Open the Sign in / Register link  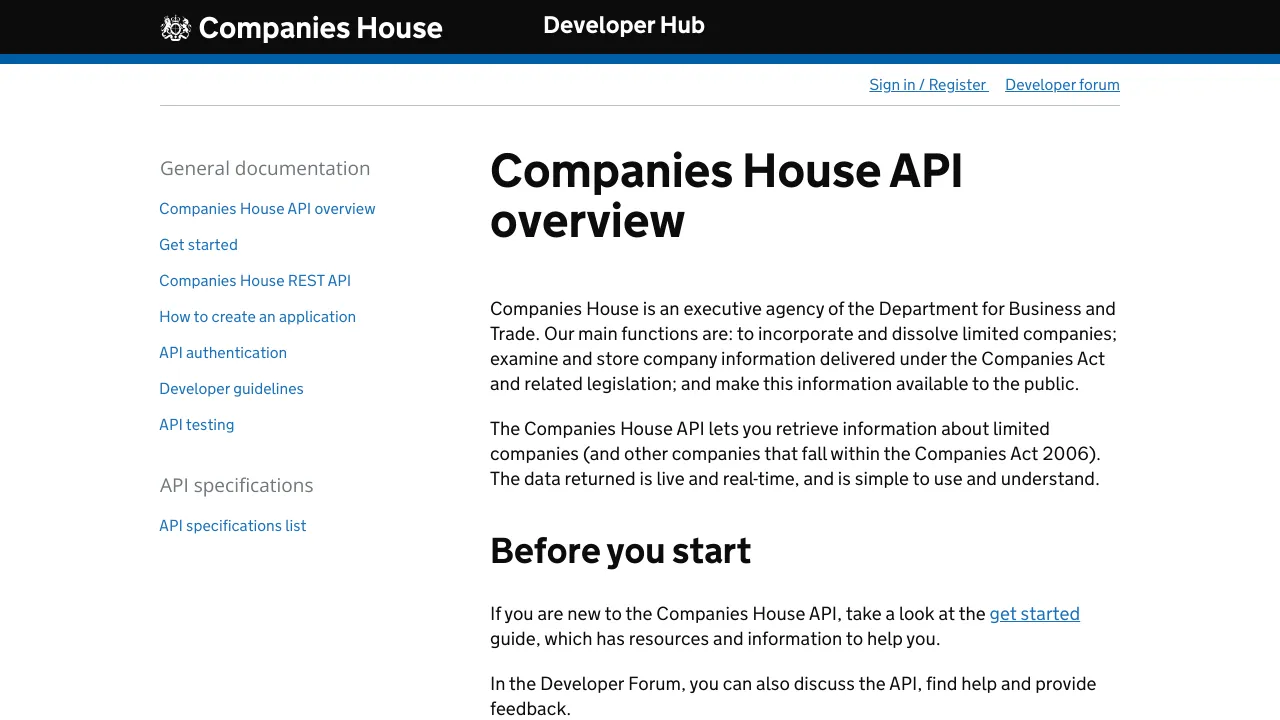[x=929, y=85]
